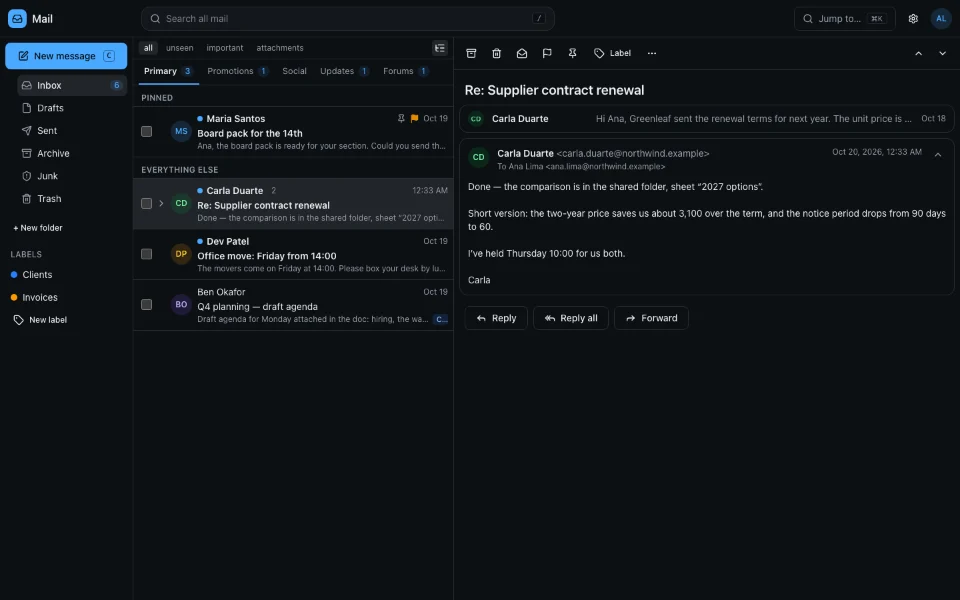Compose with the New message button
960x600 pixels.
pos(66,56)
